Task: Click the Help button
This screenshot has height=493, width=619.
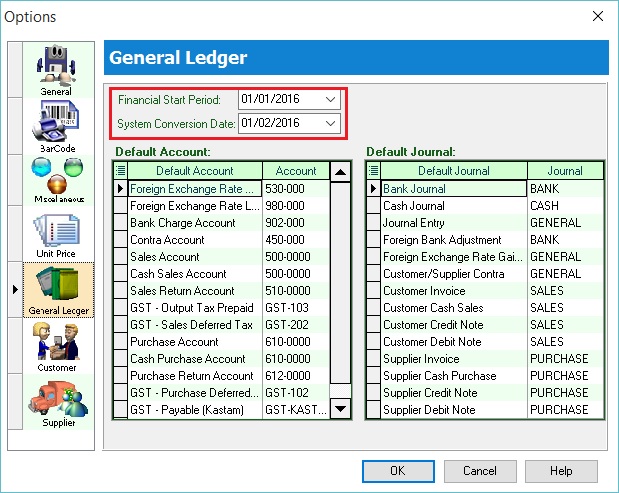Action: coord(561,470)
